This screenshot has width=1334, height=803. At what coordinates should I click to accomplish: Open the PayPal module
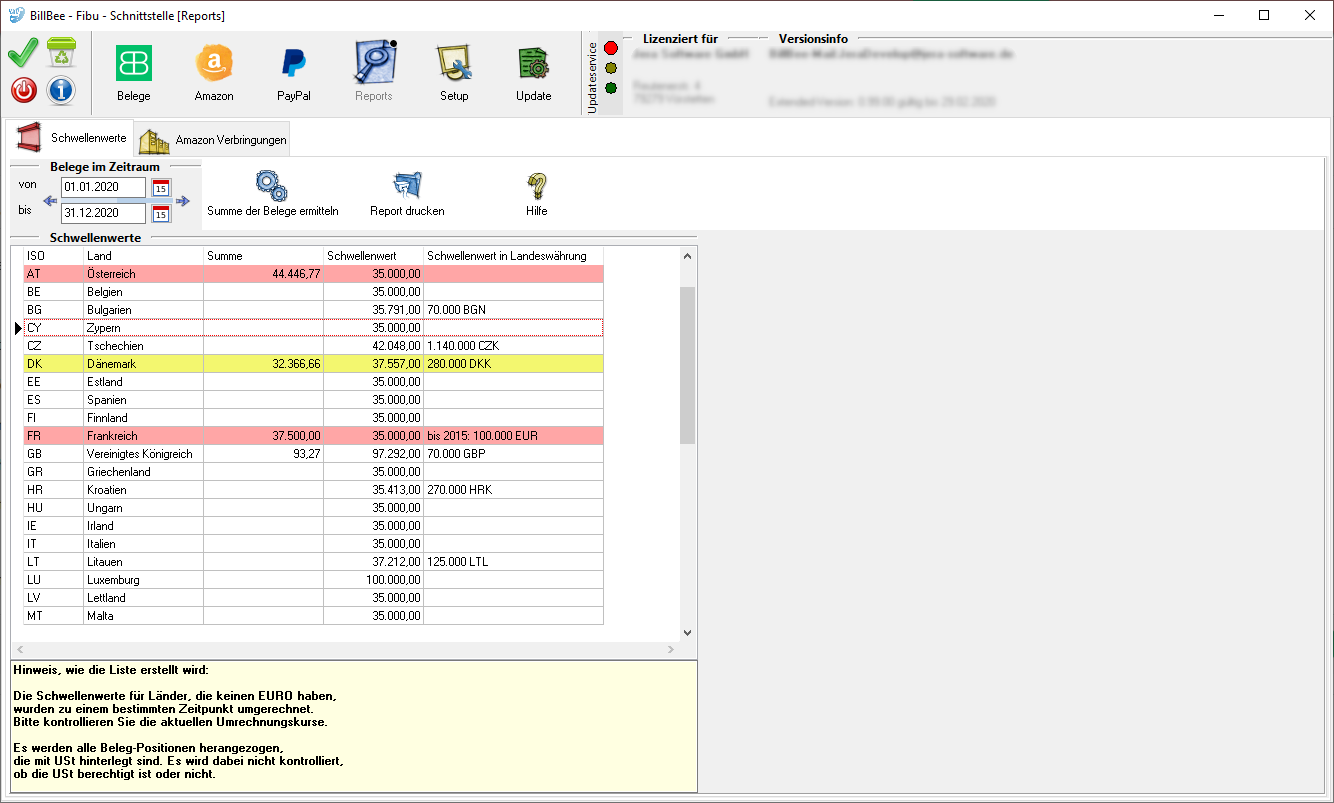click(293, 72)
